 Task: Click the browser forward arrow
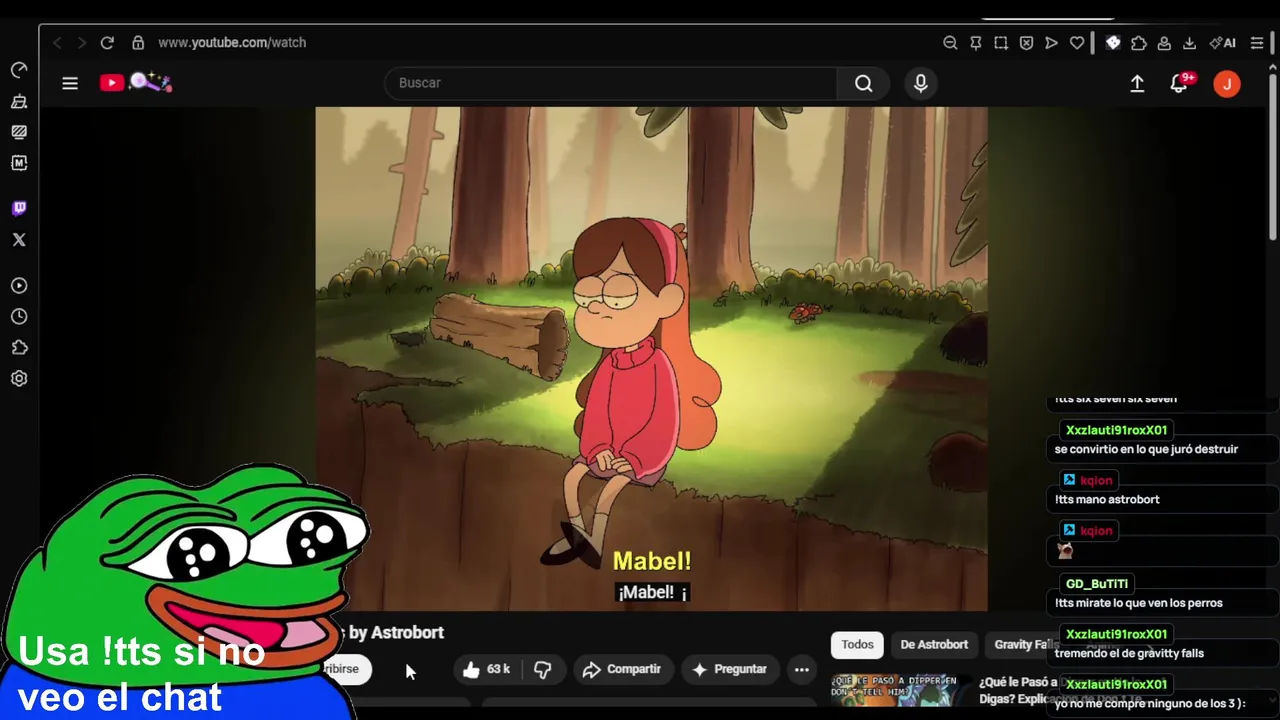coord(82,43)
